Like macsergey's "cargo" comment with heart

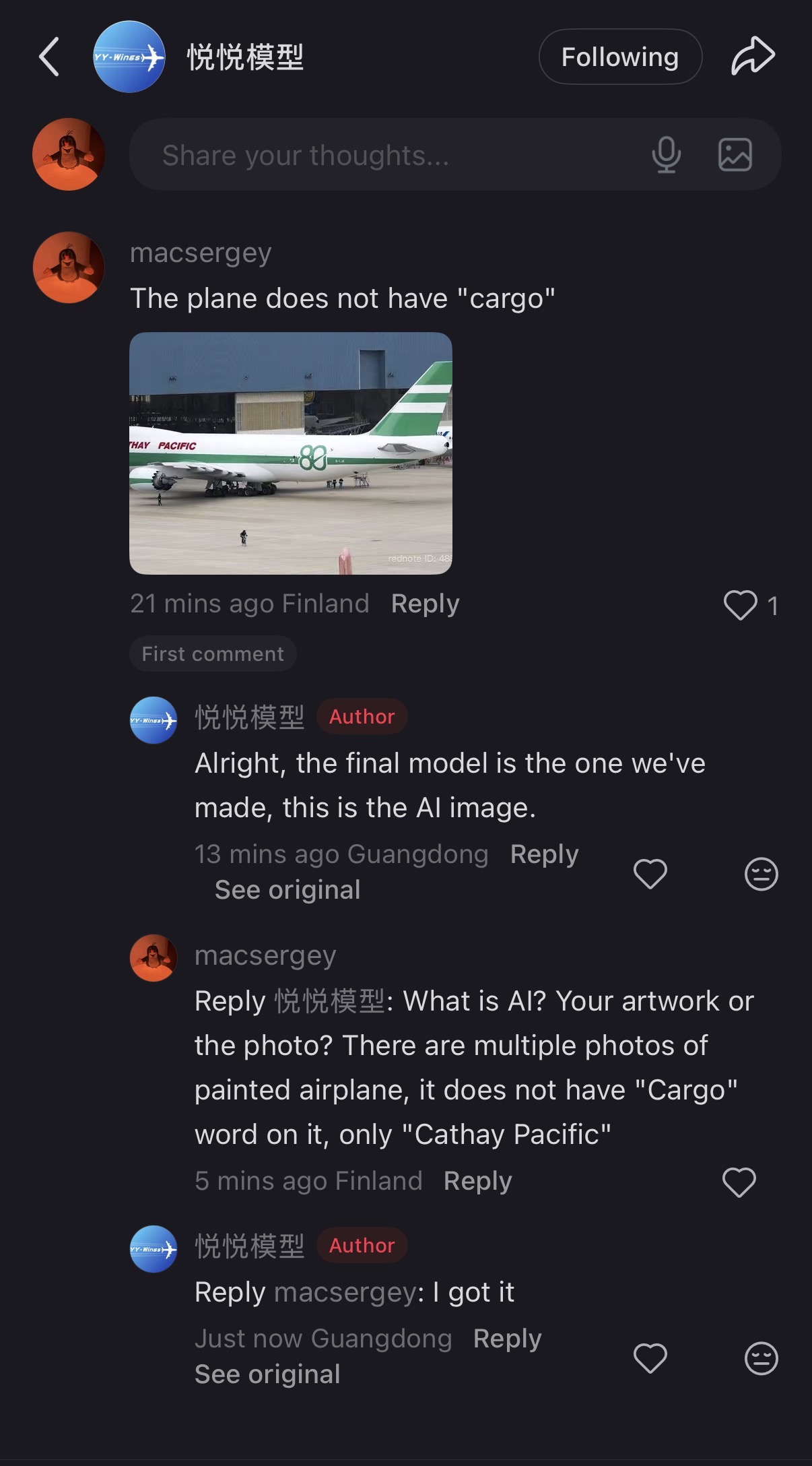740,605
